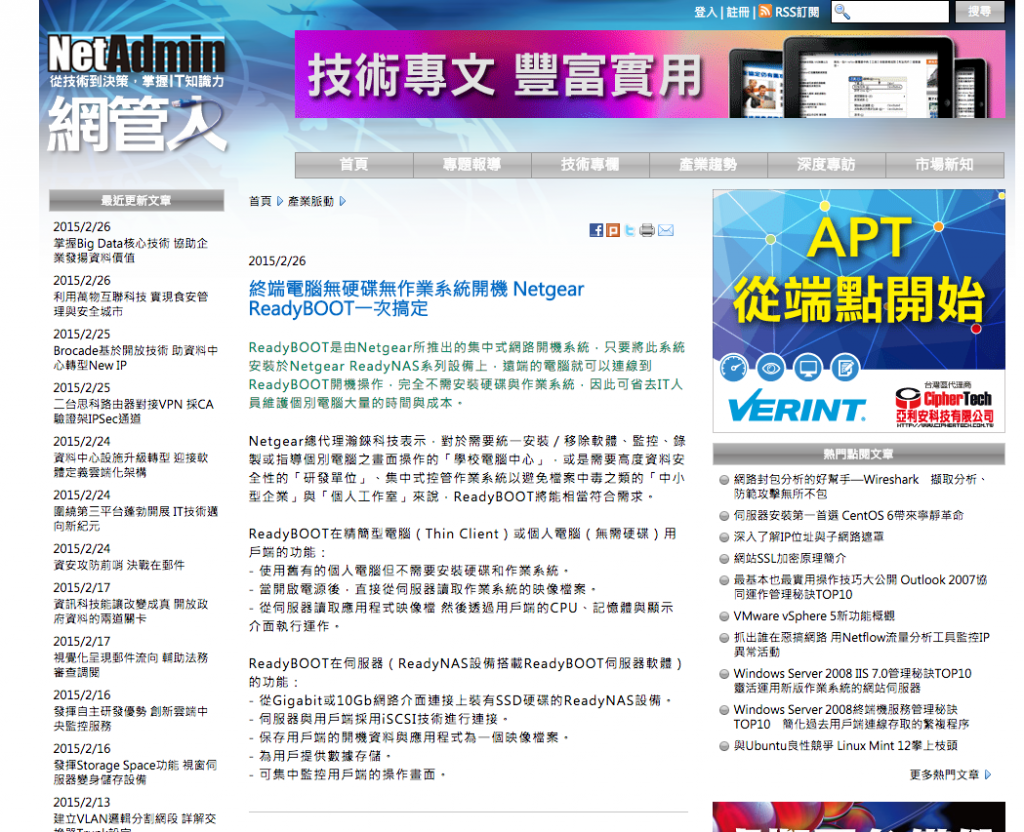Open popular article Windows Server 2008終端機服務

point(851,716)
